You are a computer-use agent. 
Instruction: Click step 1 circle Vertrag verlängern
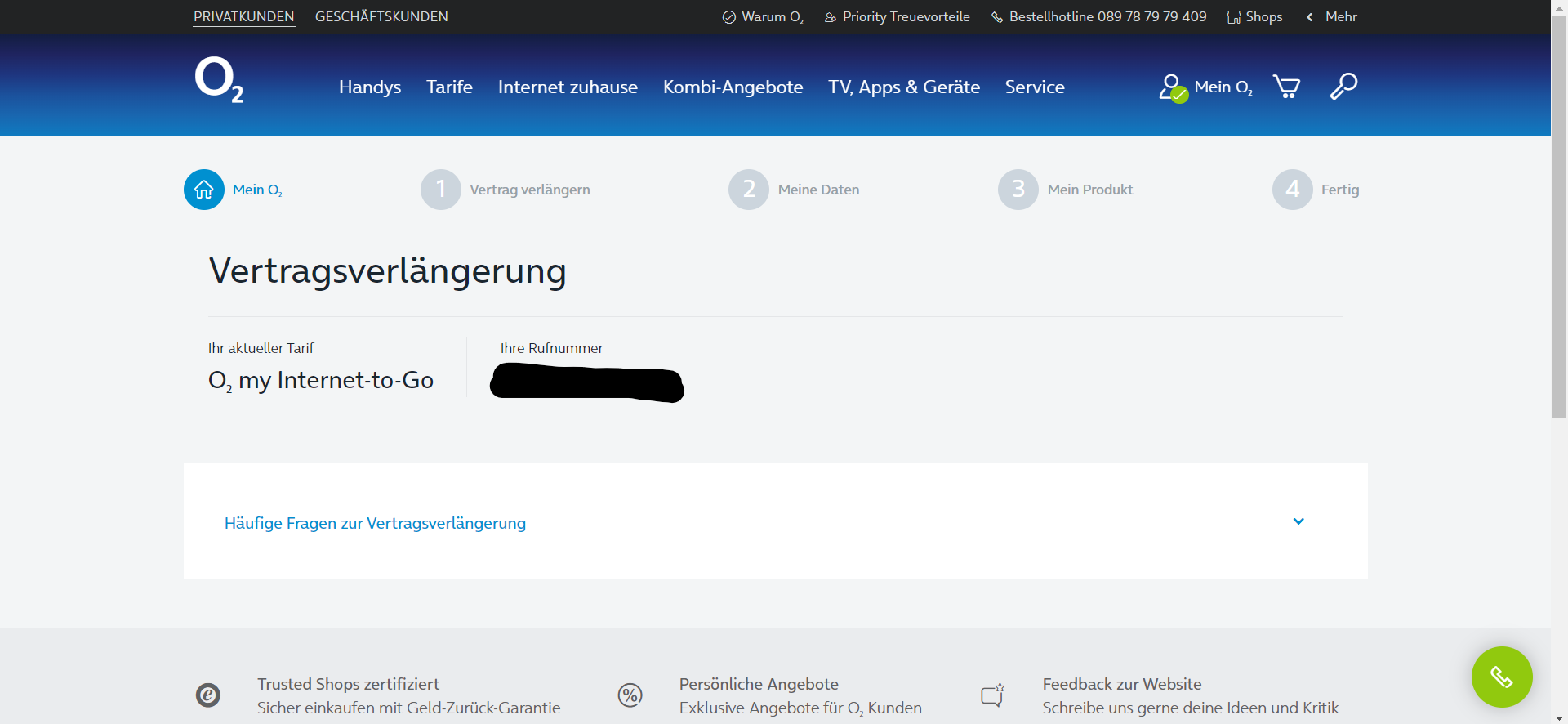click(x=441, y=190)
